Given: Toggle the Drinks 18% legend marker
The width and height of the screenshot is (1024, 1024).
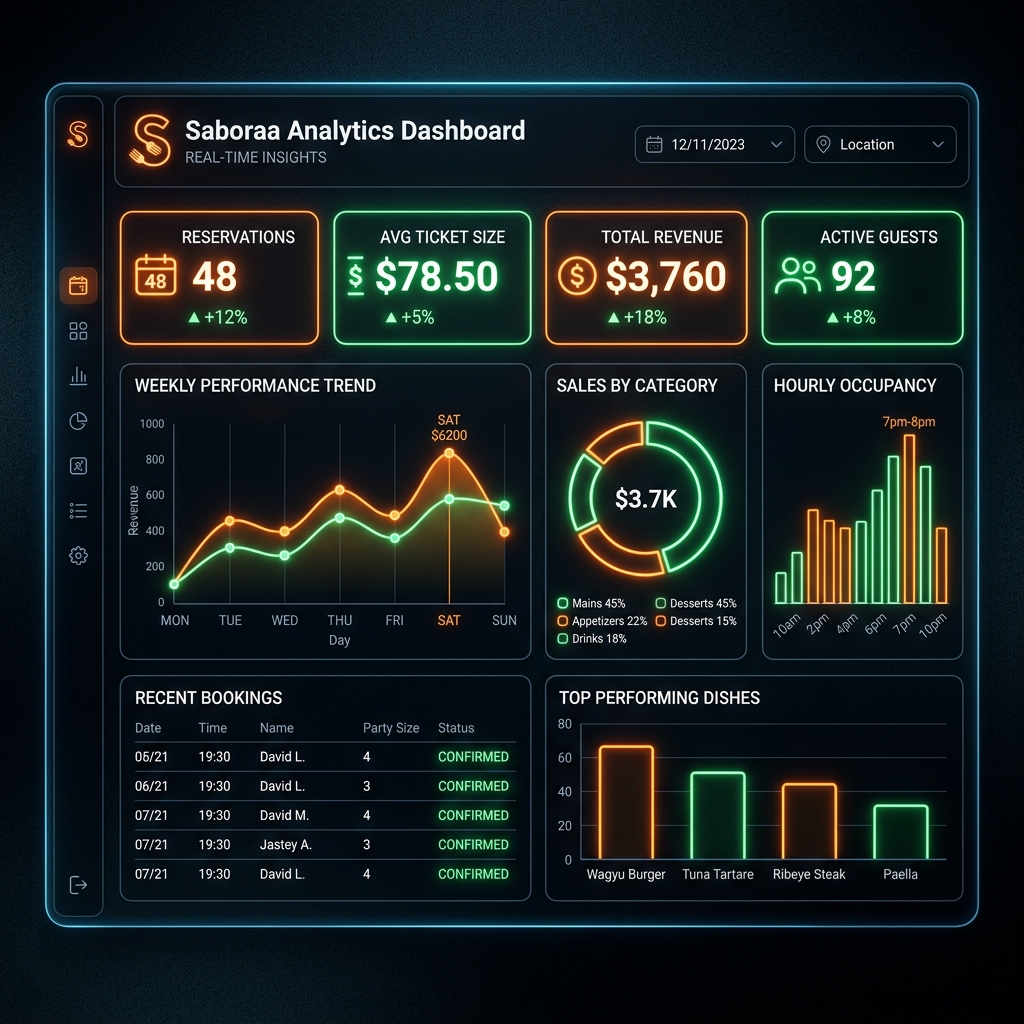Looking at the screenshot, I should click(x=562, y=639).
